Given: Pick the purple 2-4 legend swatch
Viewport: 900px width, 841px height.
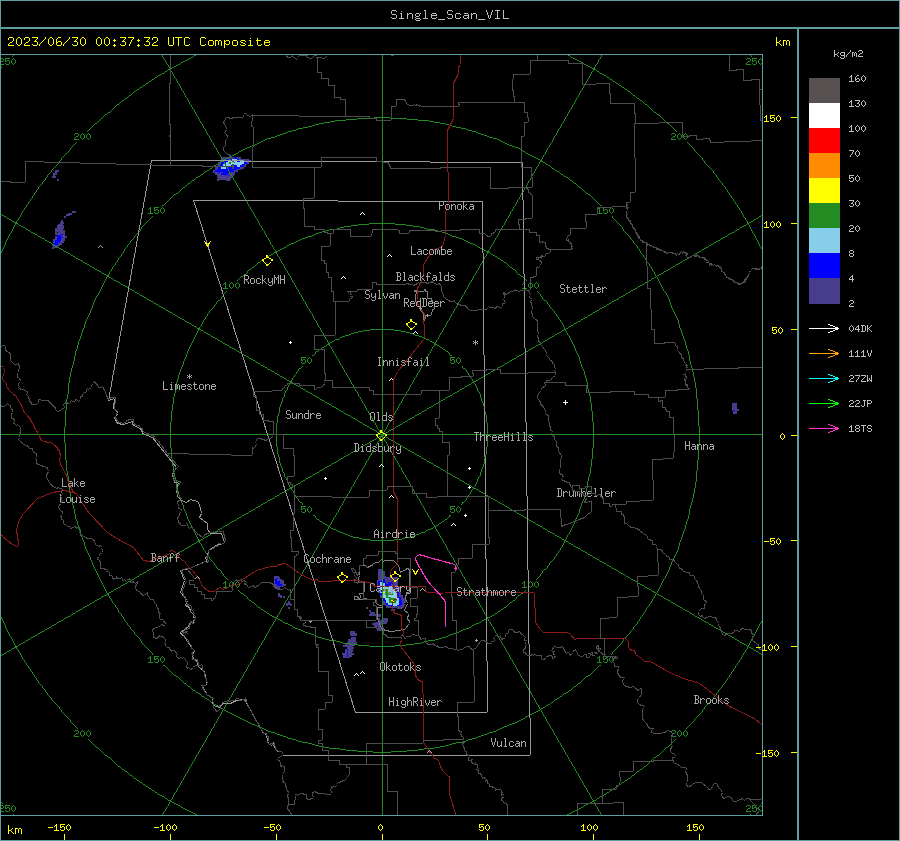Looking at the screenshot, I should [824, 290].
